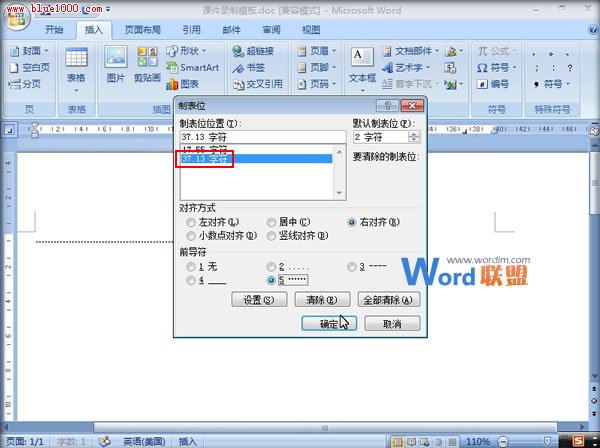Click the 全部清除 button
600x448 pixels.
[x=388, y=300]
